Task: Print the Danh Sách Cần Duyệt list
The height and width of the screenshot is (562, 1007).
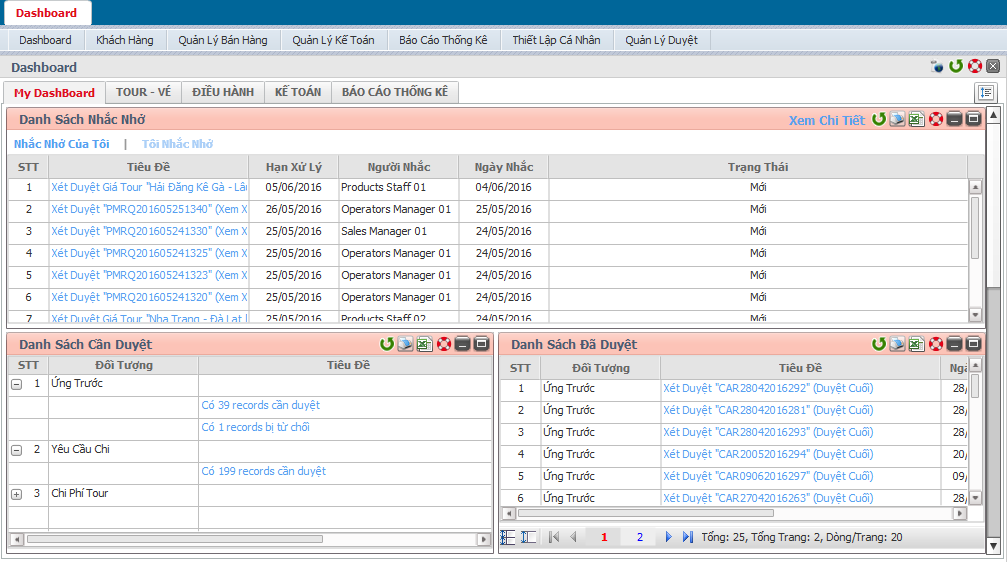Action: tap(406, 344)
